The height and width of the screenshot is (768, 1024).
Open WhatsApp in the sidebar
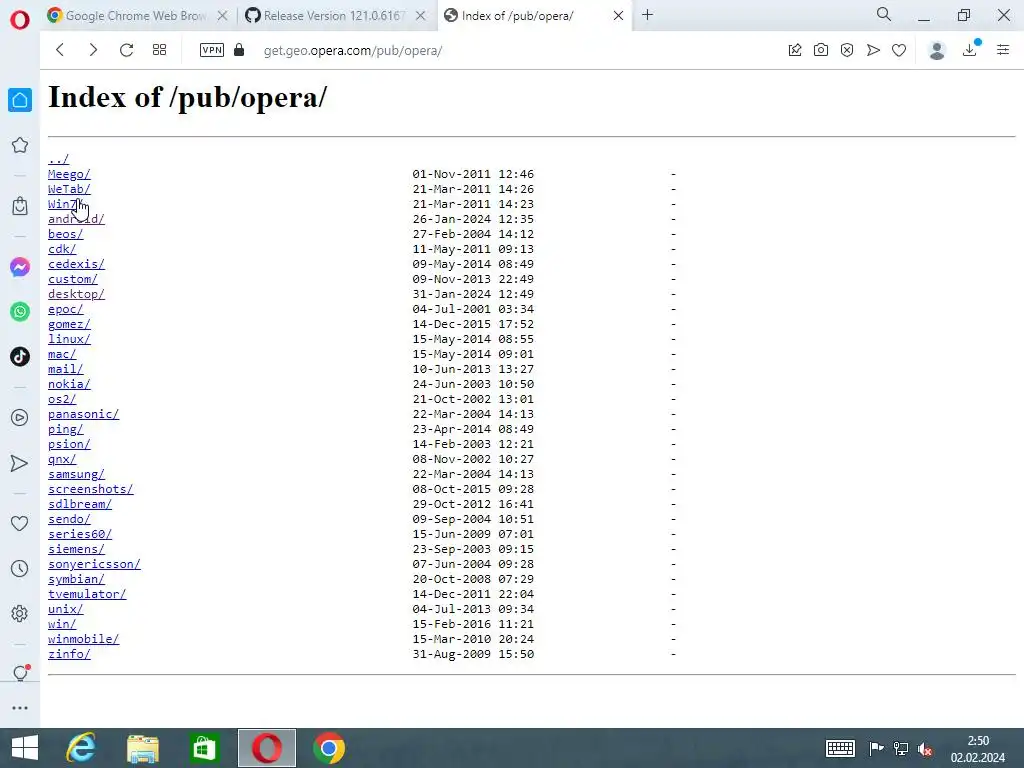(20, 312)
